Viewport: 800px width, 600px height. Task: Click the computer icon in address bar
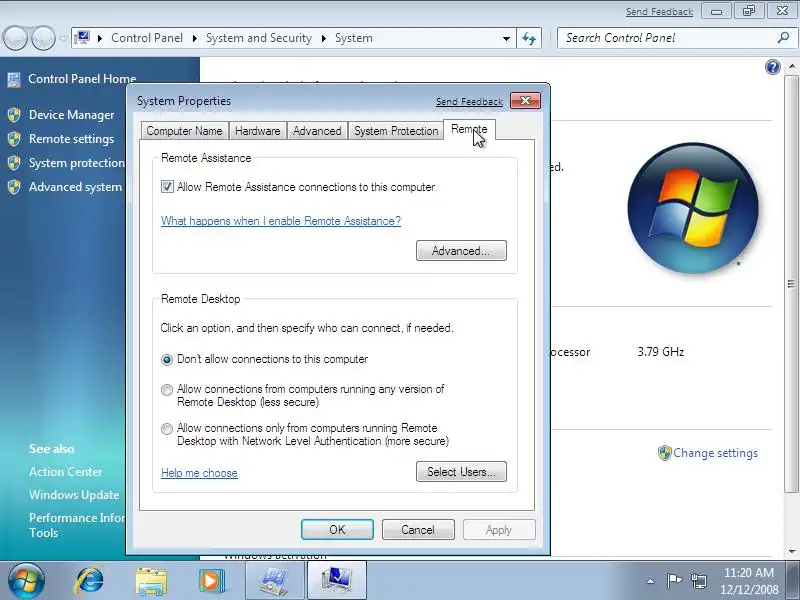pos(82,38)
